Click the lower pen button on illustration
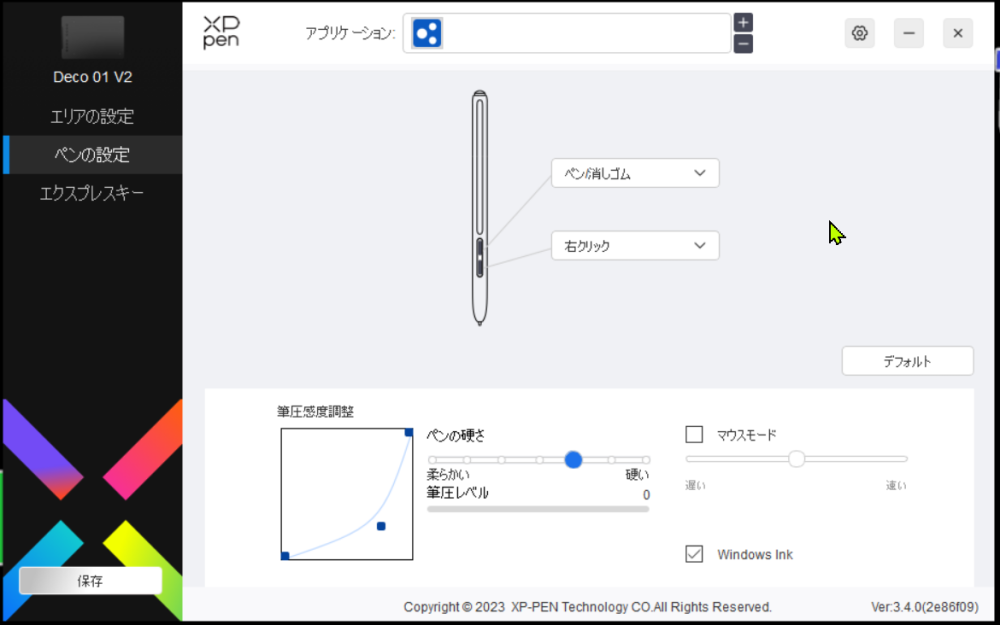This screenshot has height=625, width=1000. (x=479, y=267)
